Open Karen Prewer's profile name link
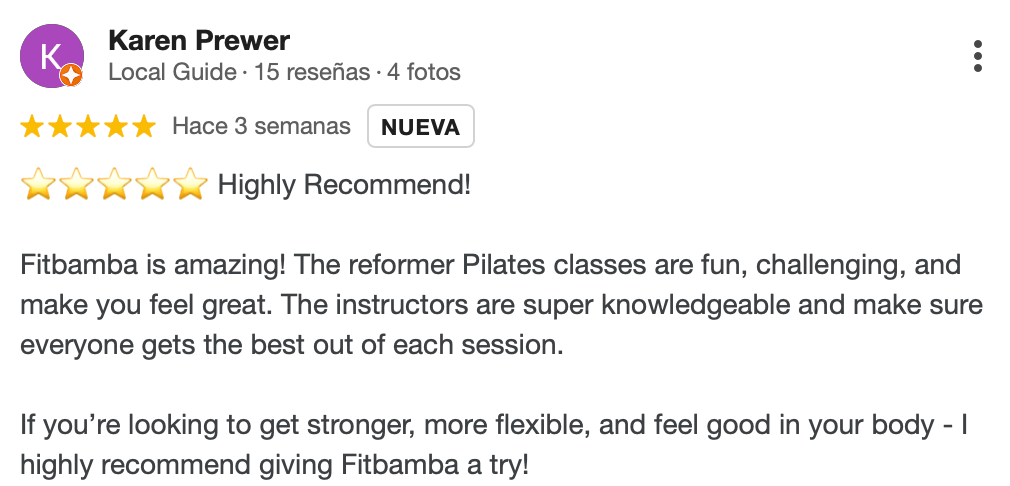The width and height of the screenshot is (1010, 486). pyautogui.click(x=199, y=41)
